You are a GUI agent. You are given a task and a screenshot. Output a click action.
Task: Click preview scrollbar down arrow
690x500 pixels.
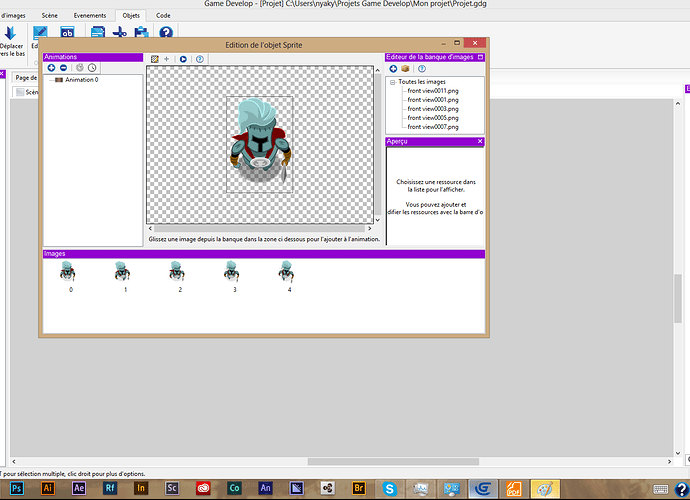pyautogui.click(x=378, y=220)
